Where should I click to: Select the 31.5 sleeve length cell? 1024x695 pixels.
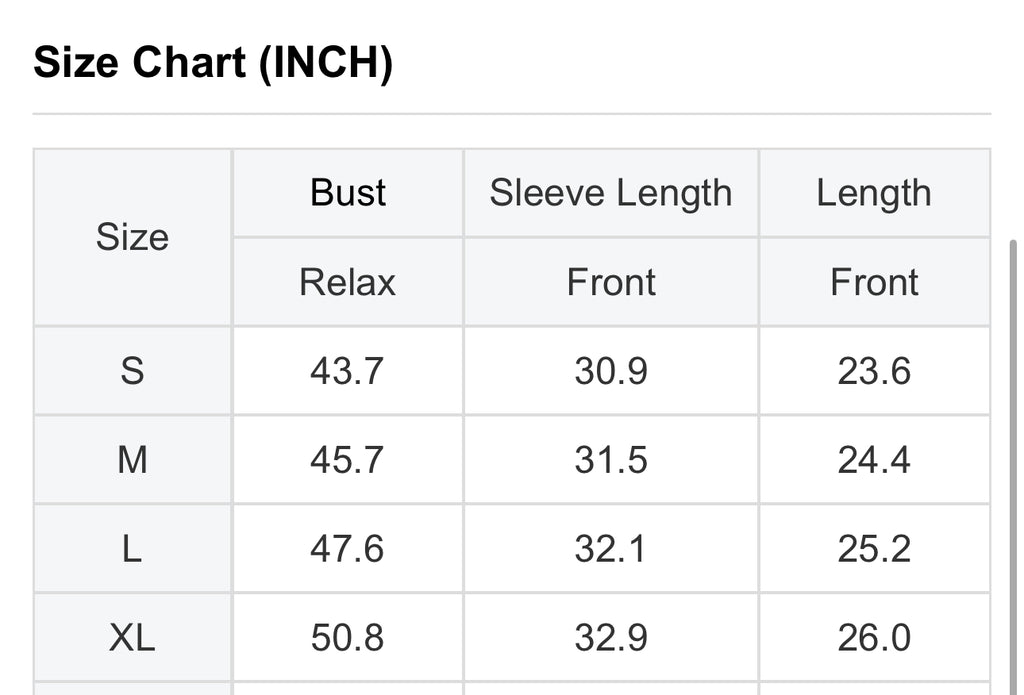coord(611,460)
